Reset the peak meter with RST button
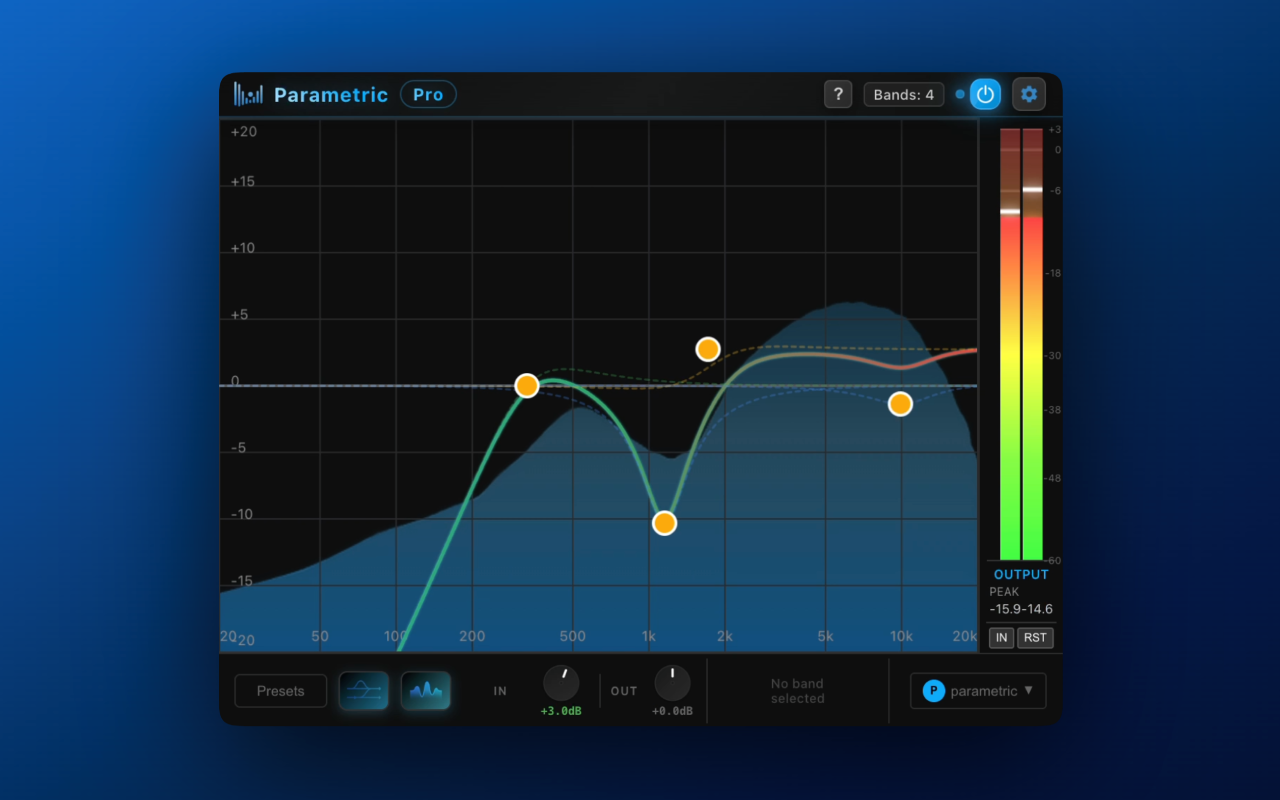This screenshot has width=1280, height=800. pyautogui.click(x=1035, y=637)
